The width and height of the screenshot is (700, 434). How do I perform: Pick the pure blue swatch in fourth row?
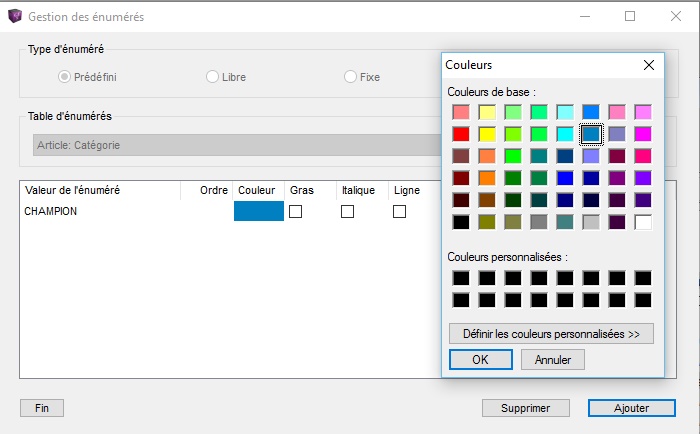pos(565,178)
